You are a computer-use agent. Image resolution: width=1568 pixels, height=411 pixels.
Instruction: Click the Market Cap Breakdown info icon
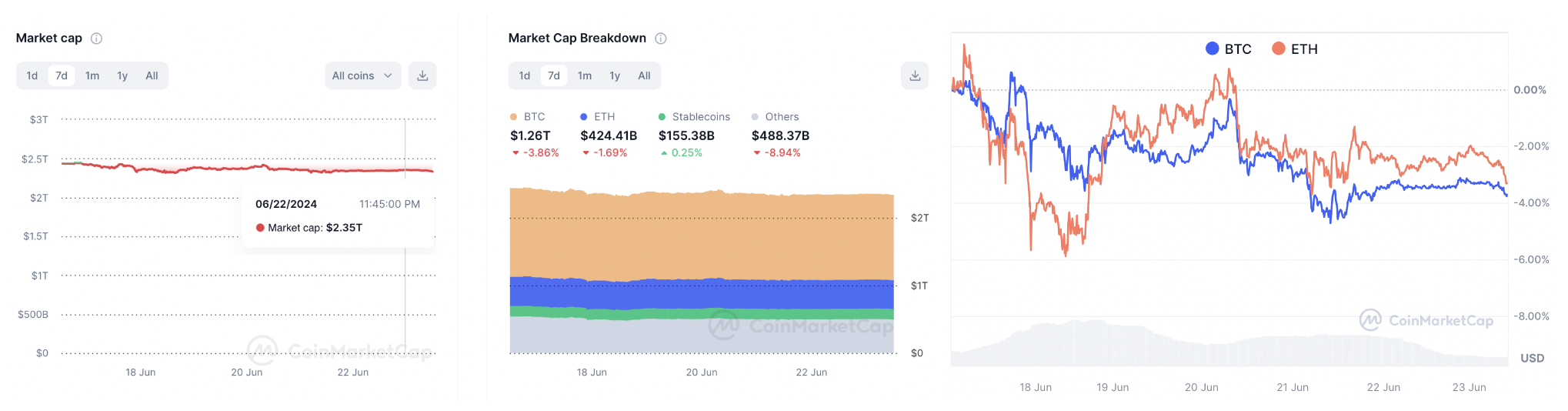click(x=661, y=38)
